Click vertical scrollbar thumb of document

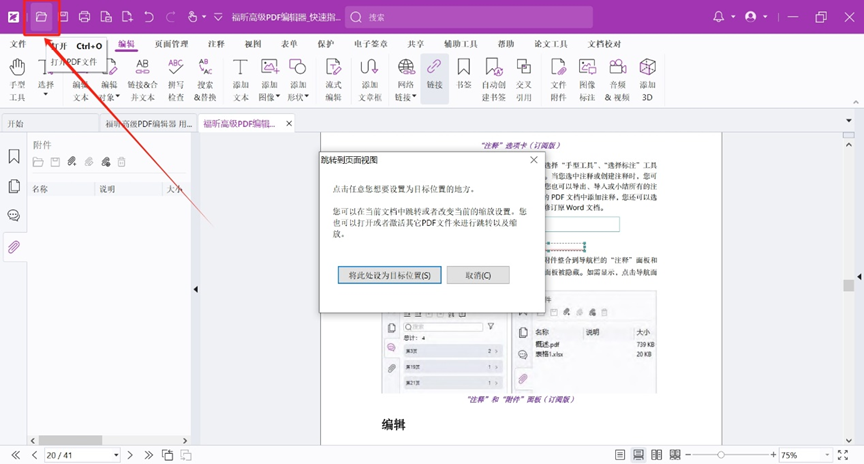849,285
